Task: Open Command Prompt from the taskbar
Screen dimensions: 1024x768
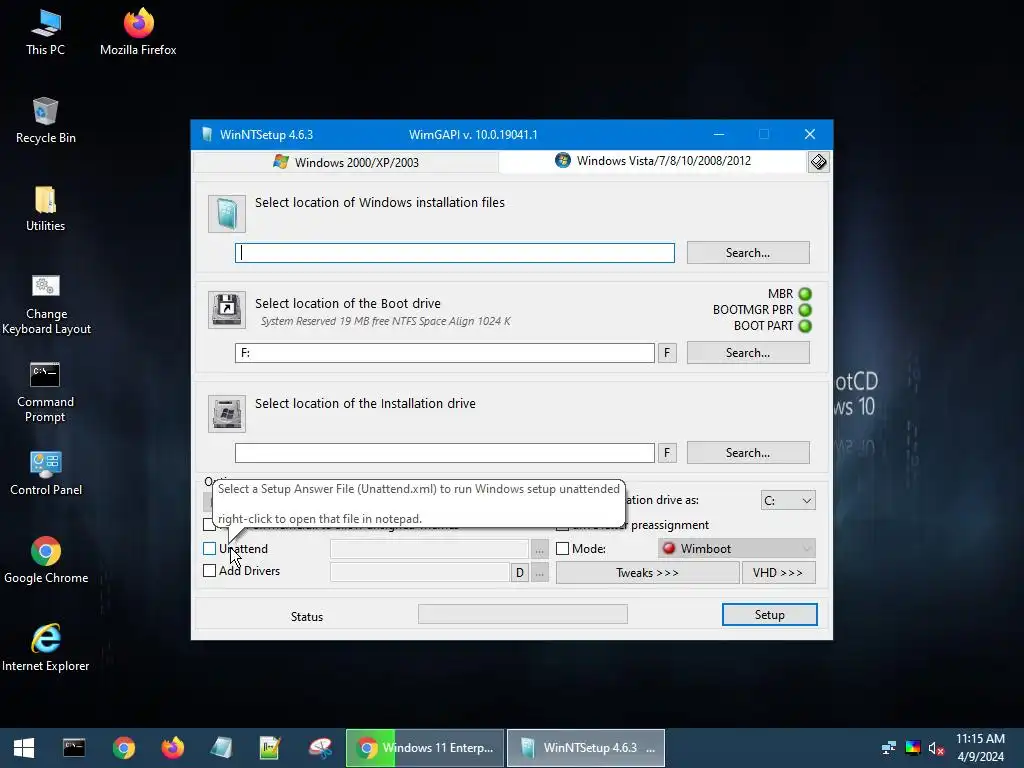Action: pos(74,748)
